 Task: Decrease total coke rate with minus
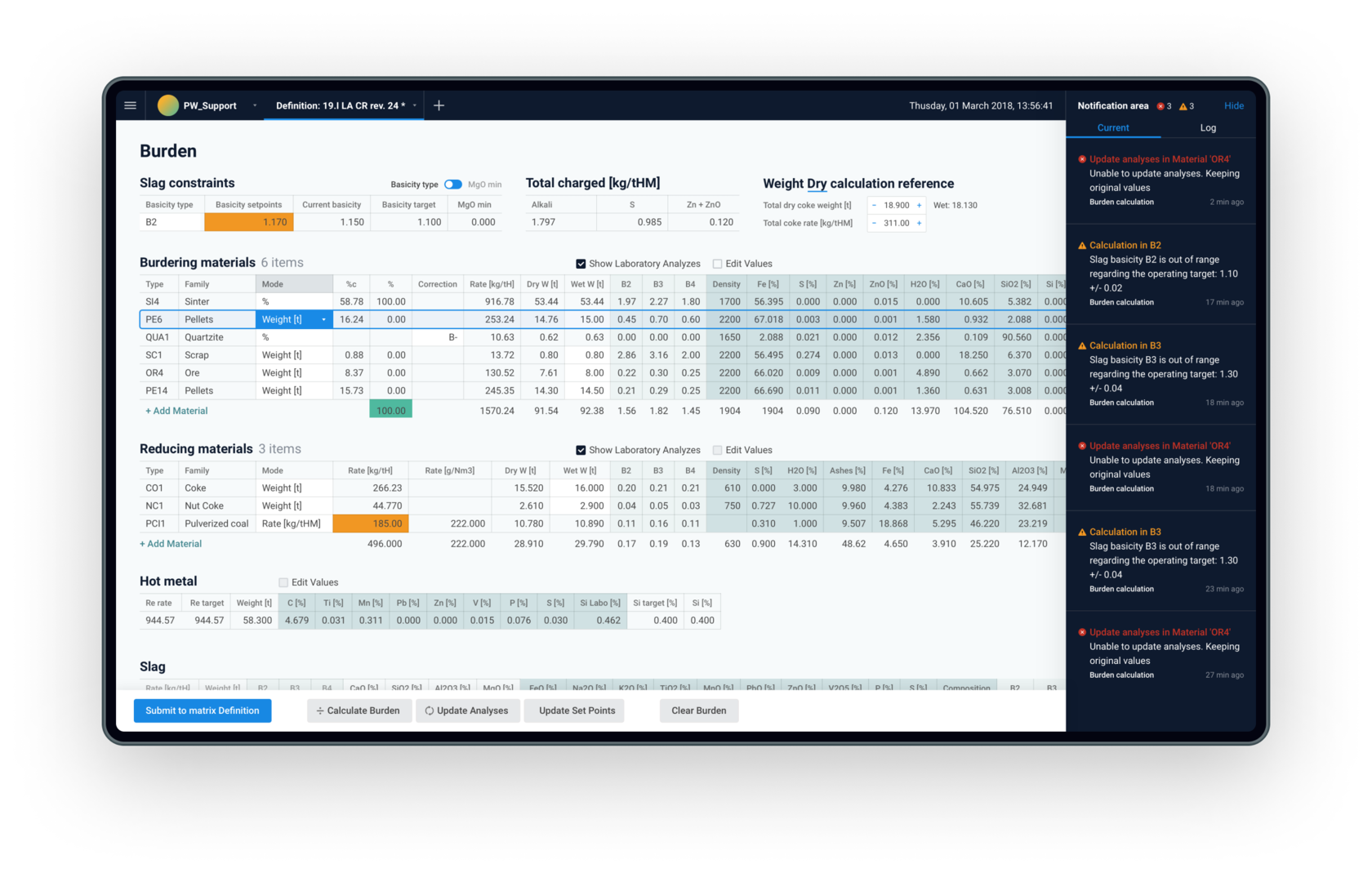point(874,223)
